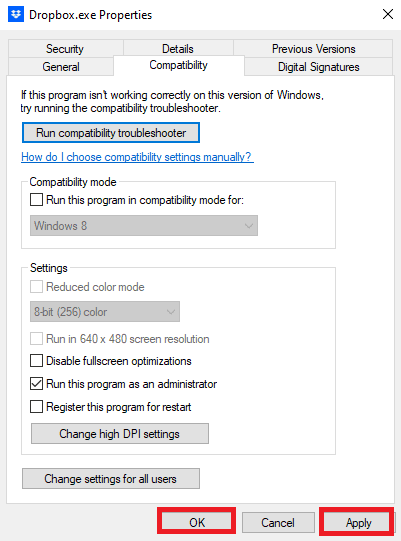This screenshot has width=401, height=541.
Task: Expand the 8-bit (256) color dropdown
Action: 105,312
